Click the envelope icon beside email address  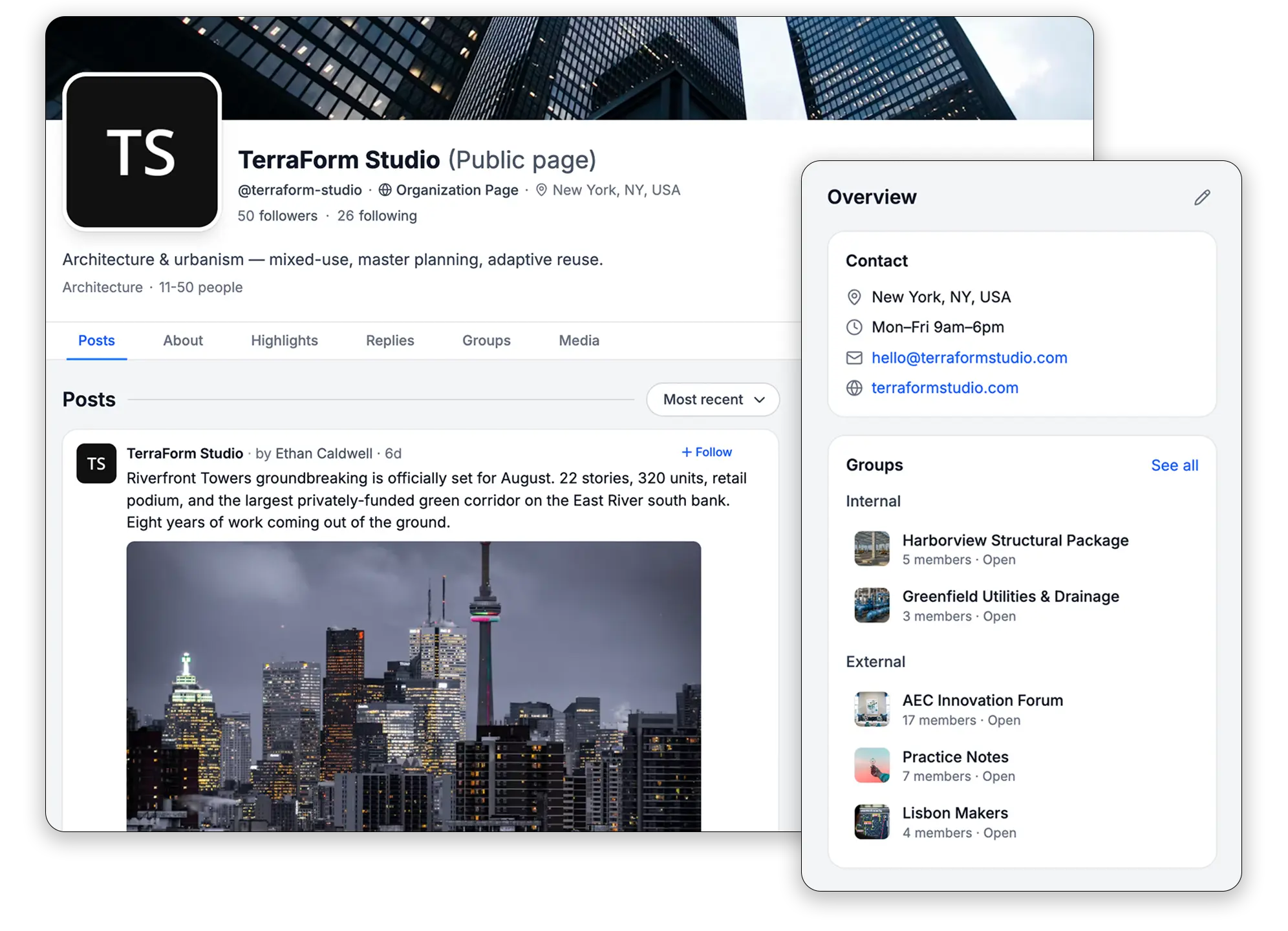pyautogui.click(x=854, y=358)
